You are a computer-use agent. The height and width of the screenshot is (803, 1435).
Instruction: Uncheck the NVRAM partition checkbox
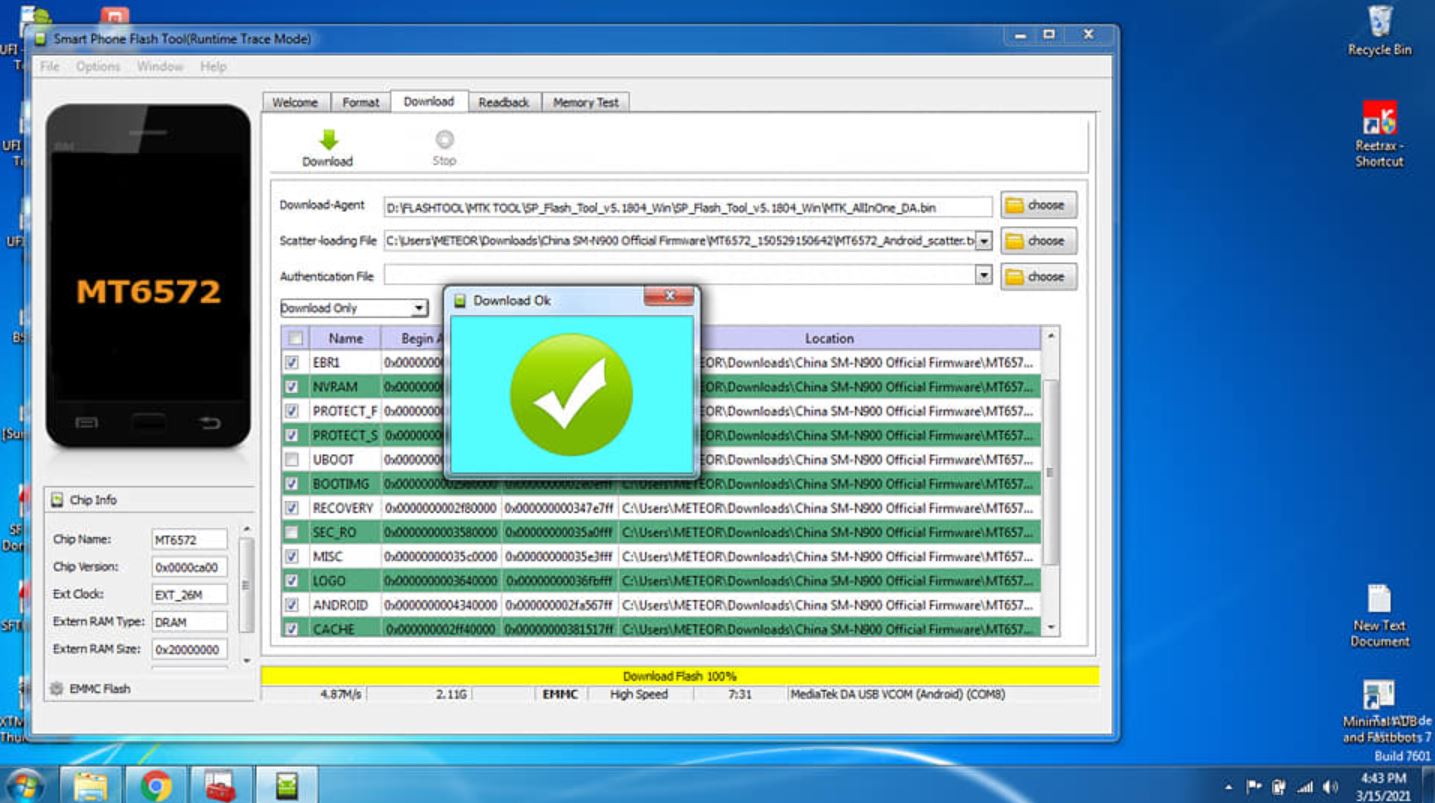click(292, 387)
